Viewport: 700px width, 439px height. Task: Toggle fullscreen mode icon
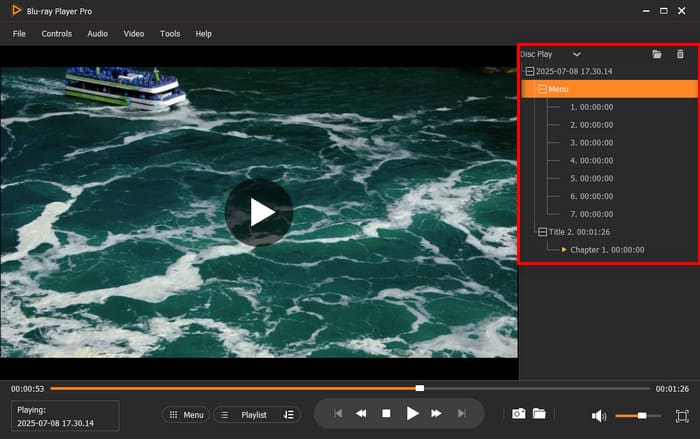[682, 416]
